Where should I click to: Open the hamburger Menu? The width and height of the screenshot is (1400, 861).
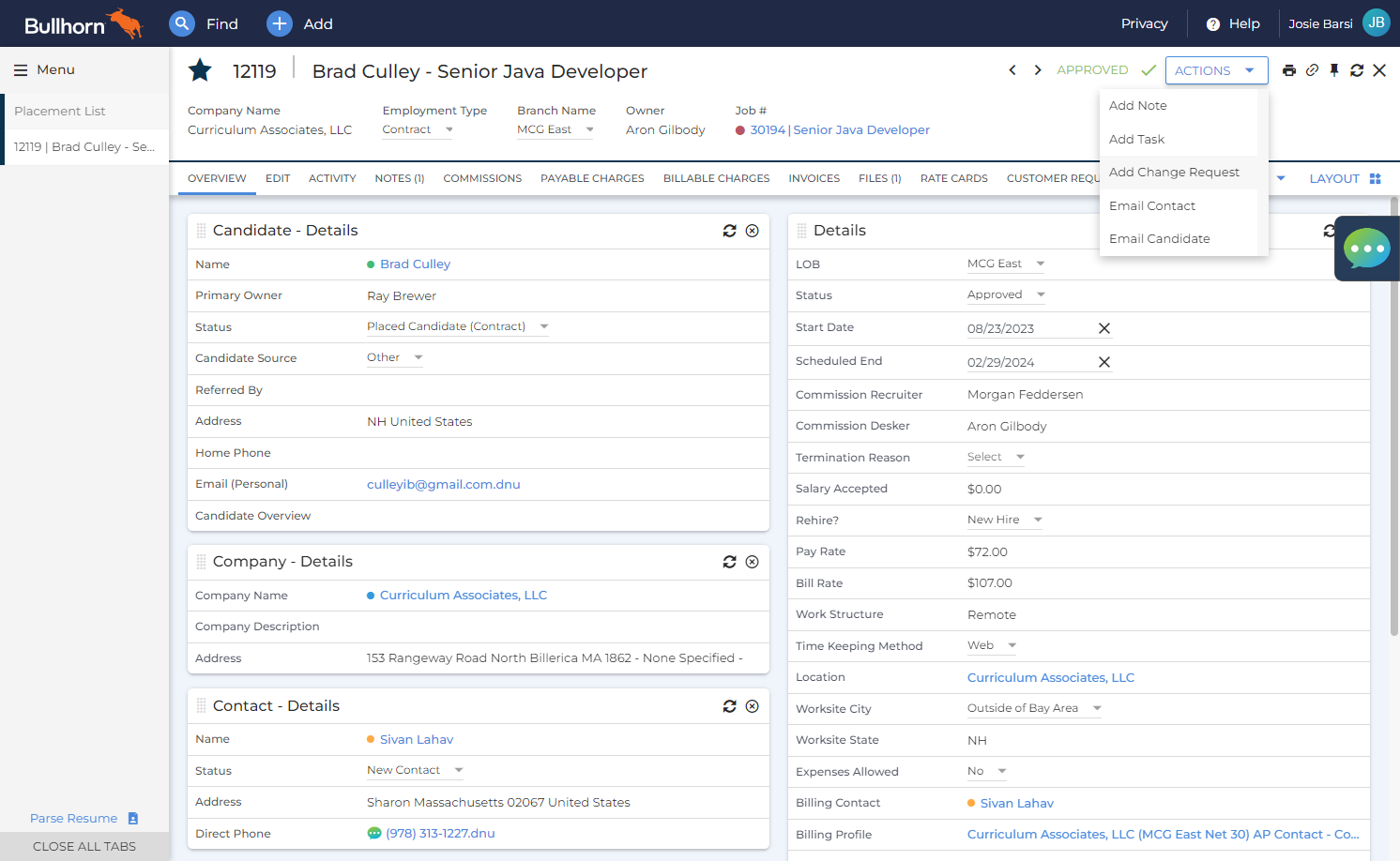tap(44, 69)
